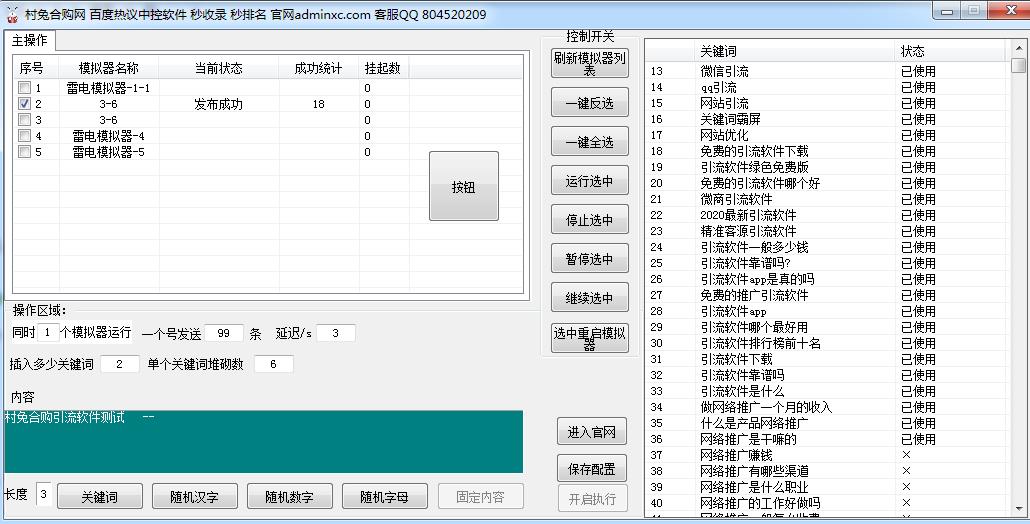Select keyword row 引流软件一般多少钱
The image size is (1030, 524).
(826, 247)
